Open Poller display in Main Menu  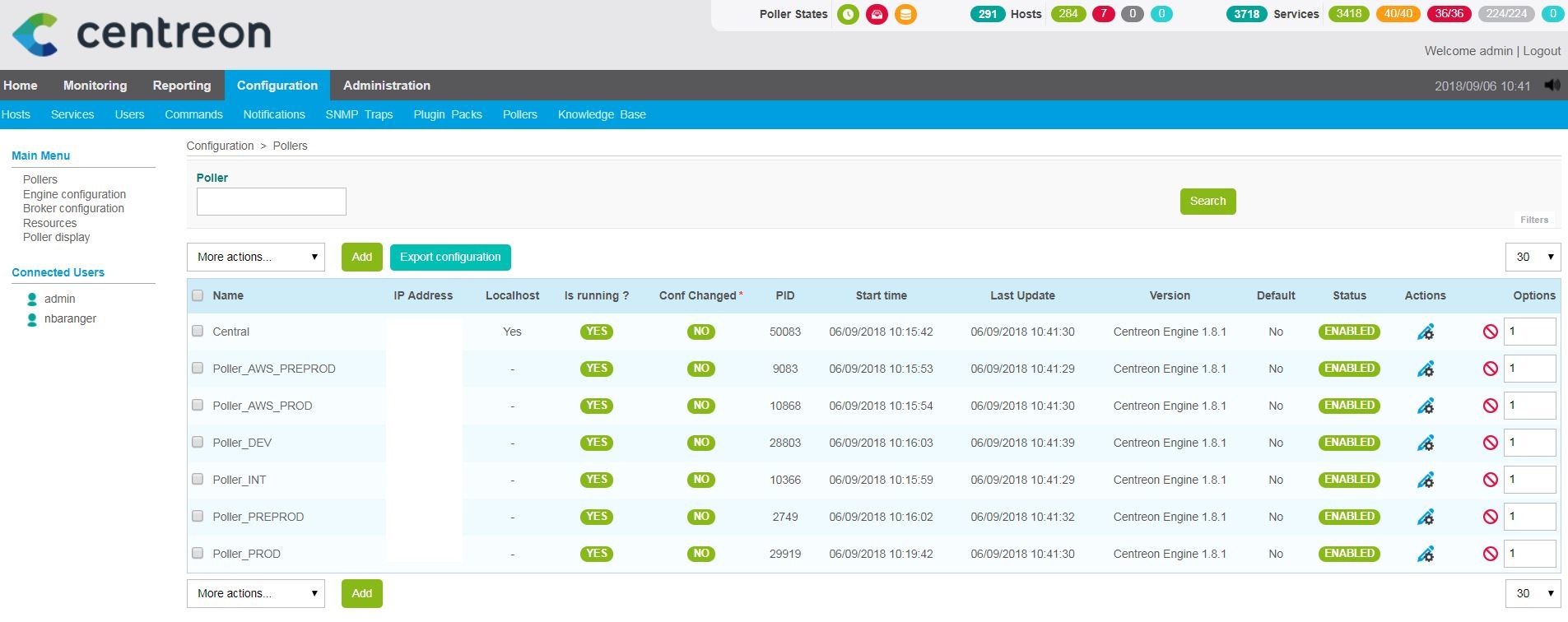pyautogui.click(x=57, y=237)
